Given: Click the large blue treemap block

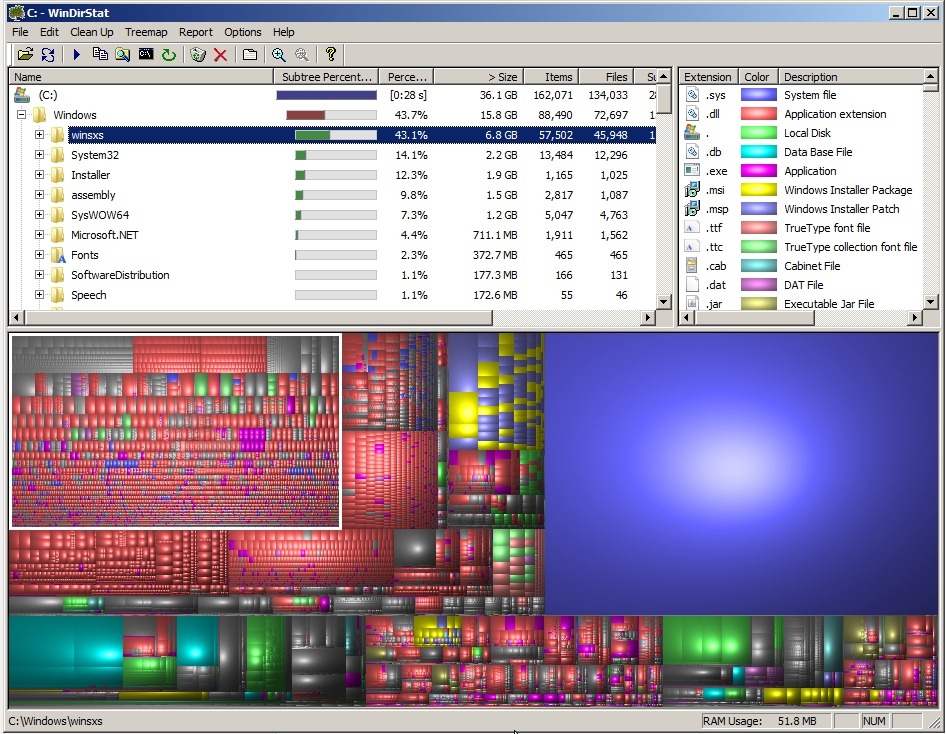Looking at the screenshot, I should click(741, 473).
